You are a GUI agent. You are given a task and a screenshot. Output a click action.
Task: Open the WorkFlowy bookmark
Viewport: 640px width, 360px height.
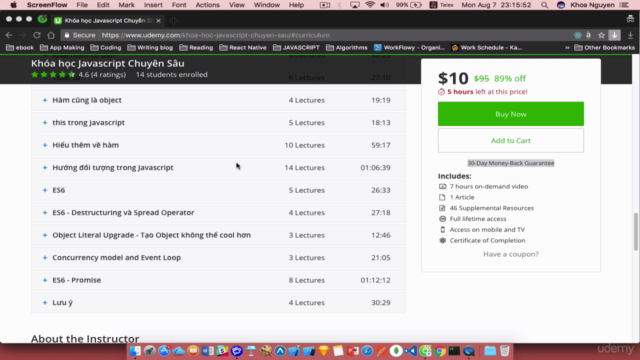coord(409,48)
